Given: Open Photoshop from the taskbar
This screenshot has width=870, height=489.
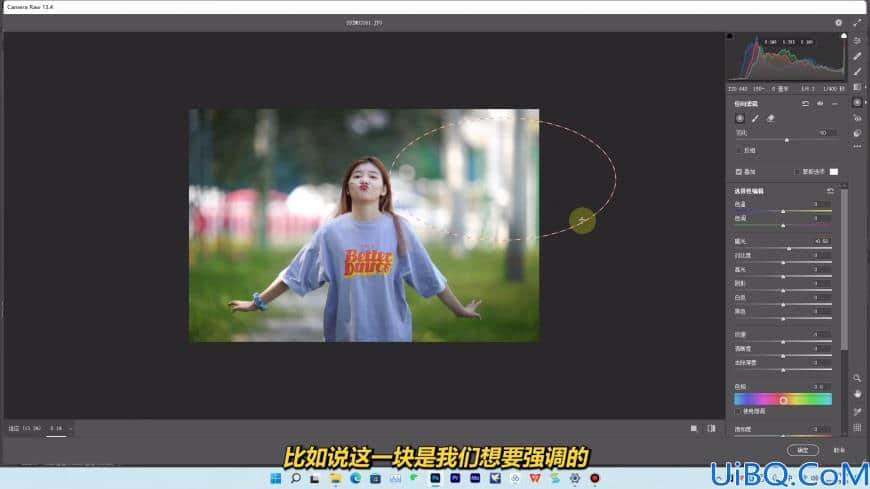Looking at the screenshot, I should [435, 478].
